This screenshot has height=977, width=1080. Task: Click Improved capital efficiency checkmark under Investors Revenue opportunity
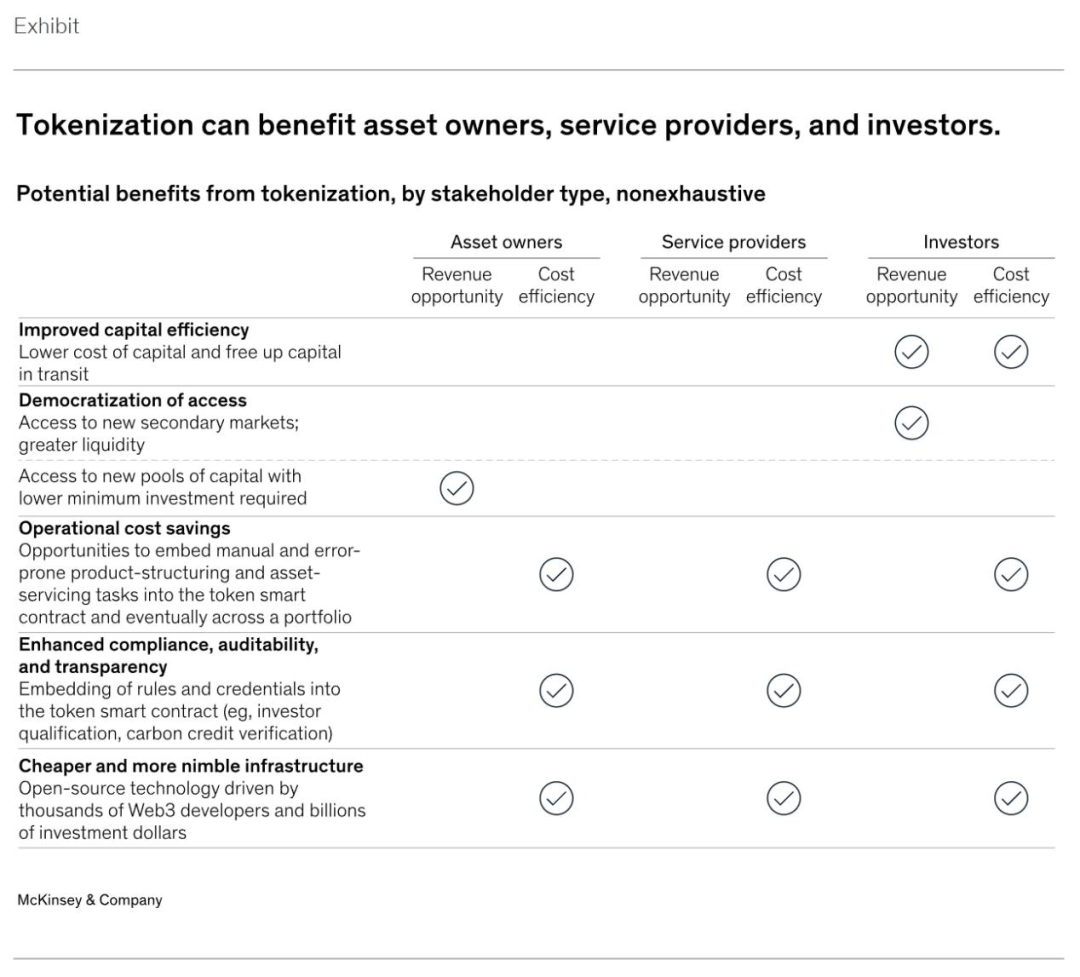click(911, 351)
